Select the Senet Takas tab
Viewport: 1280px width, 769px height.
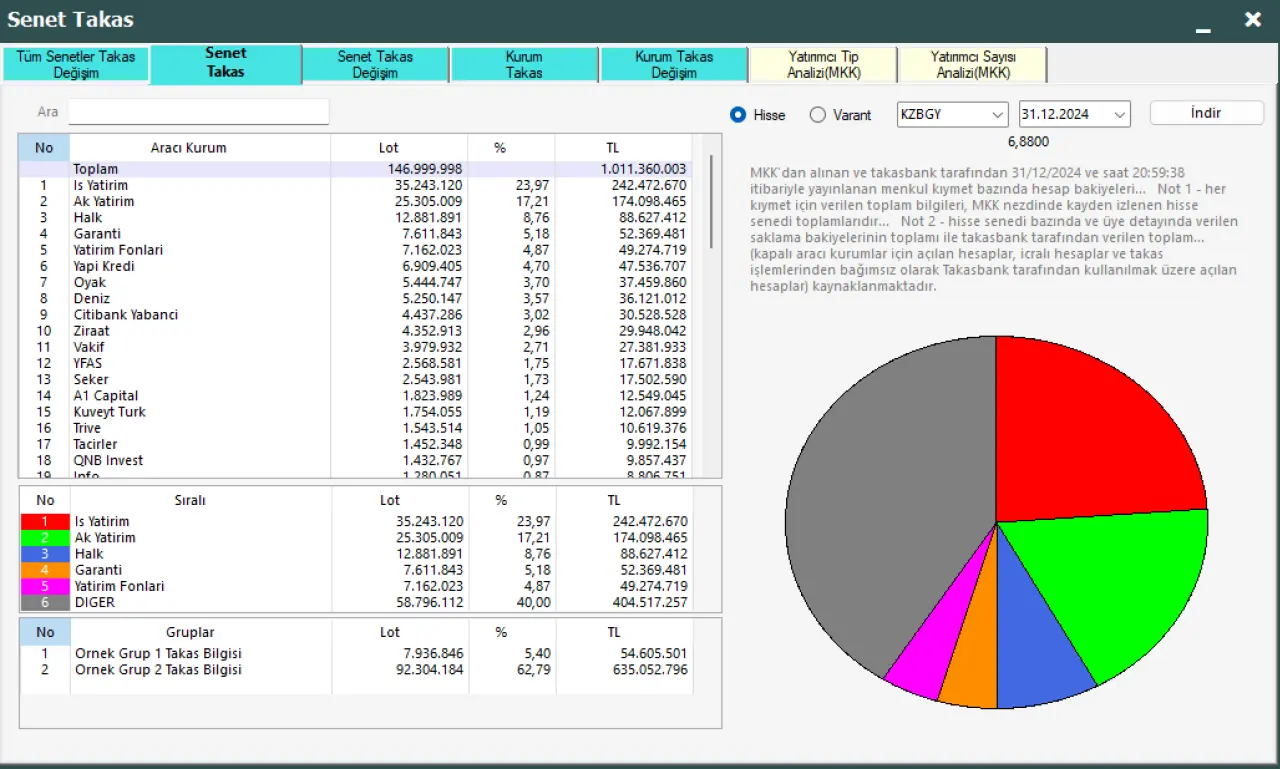226,63
